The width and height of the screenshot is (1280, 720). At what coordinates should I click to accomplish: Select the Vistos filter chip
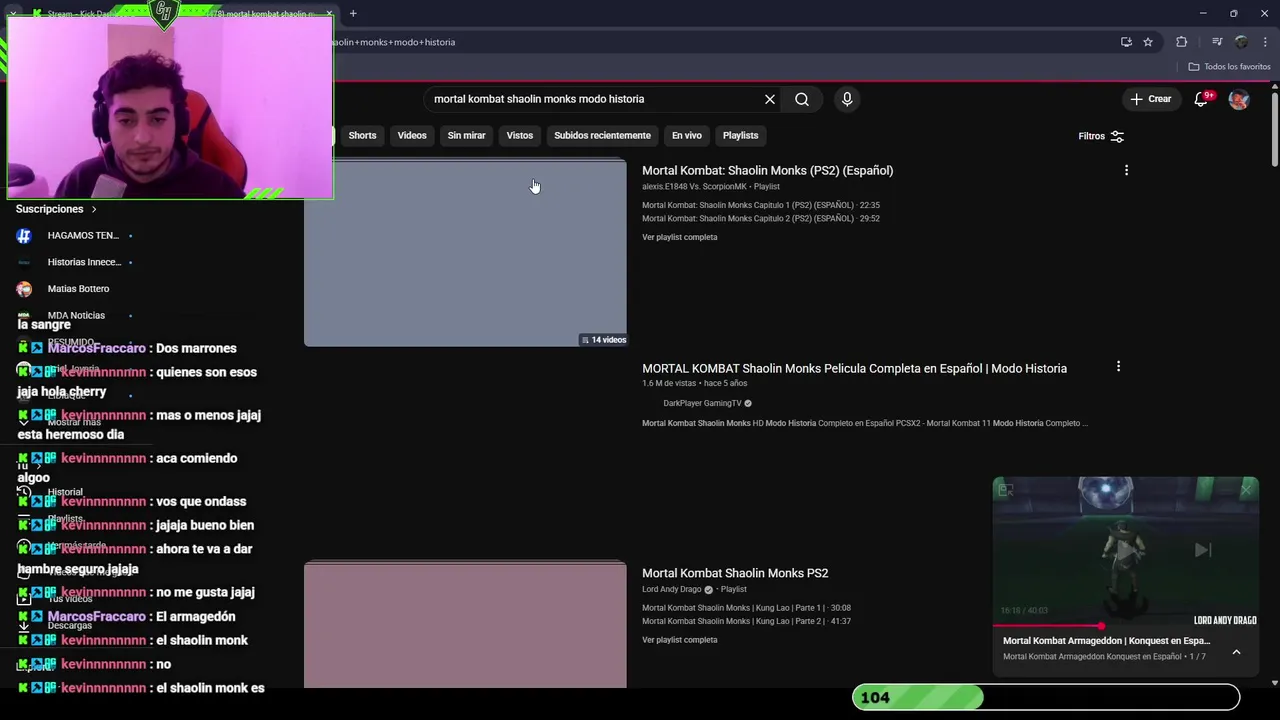520,135
